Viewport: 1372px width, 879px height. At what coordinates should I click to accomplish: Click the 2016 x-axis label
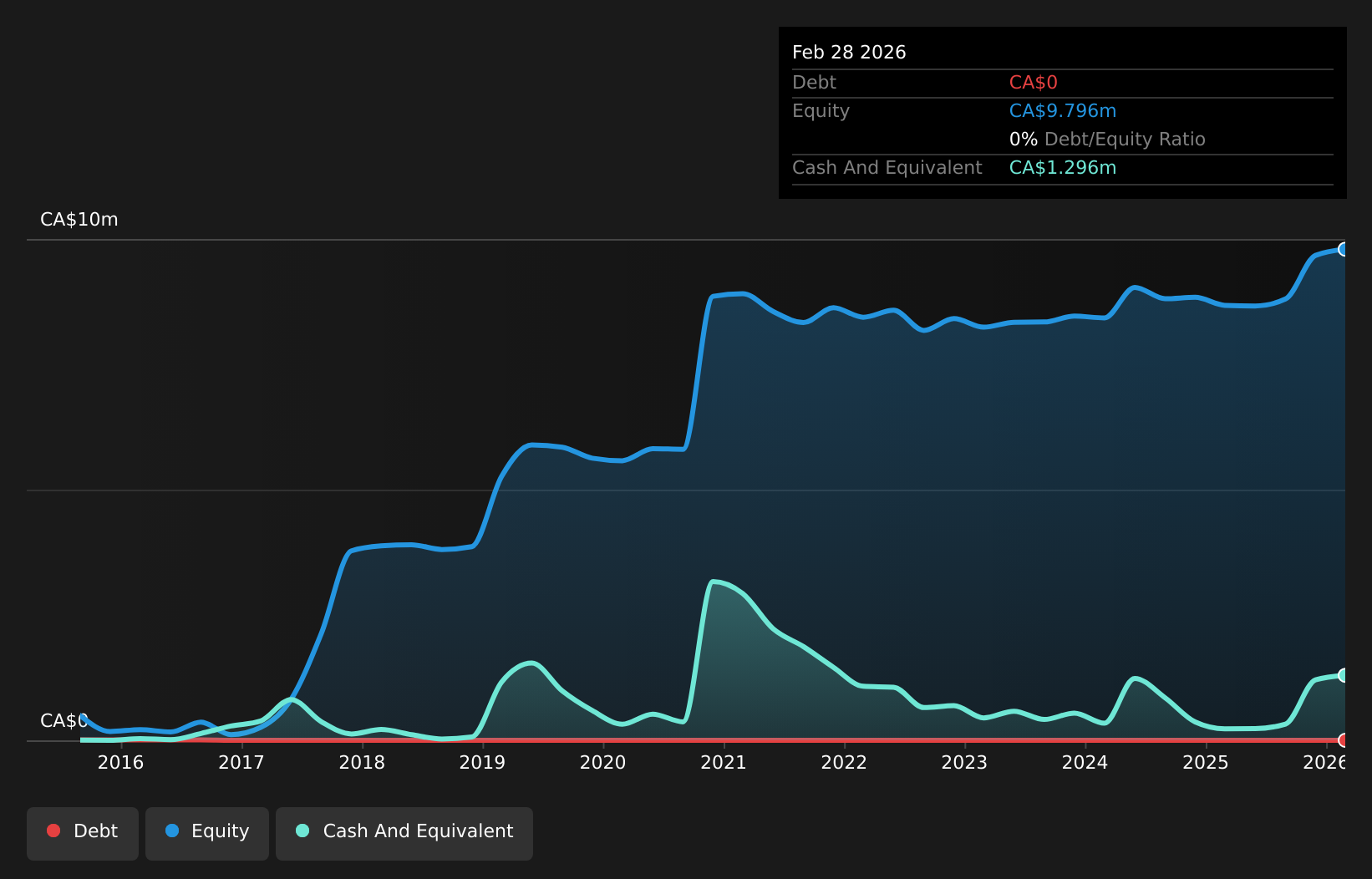coord(121,763)
